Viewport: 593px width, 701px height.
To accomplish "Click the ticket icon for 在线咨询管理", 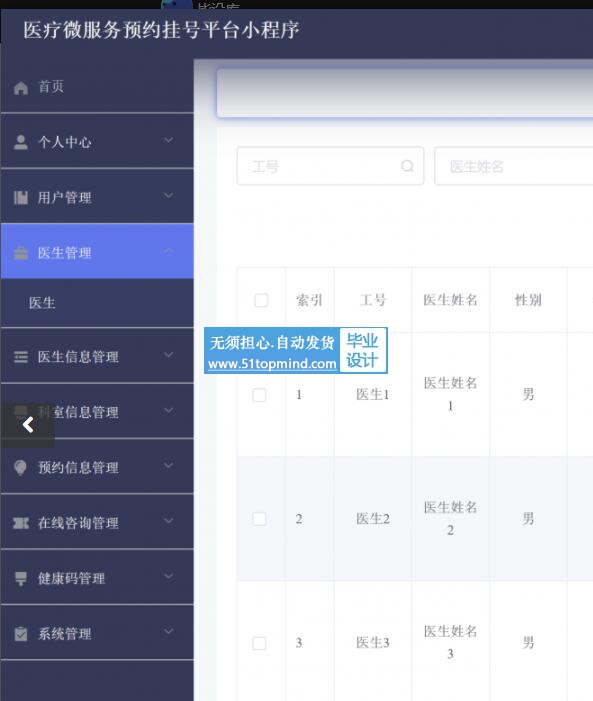I will pos(21,523).
